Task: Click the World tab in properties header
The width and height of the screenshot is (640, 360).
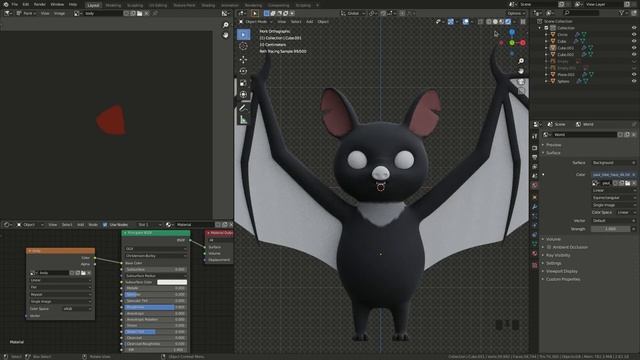Action: [584, 124]
